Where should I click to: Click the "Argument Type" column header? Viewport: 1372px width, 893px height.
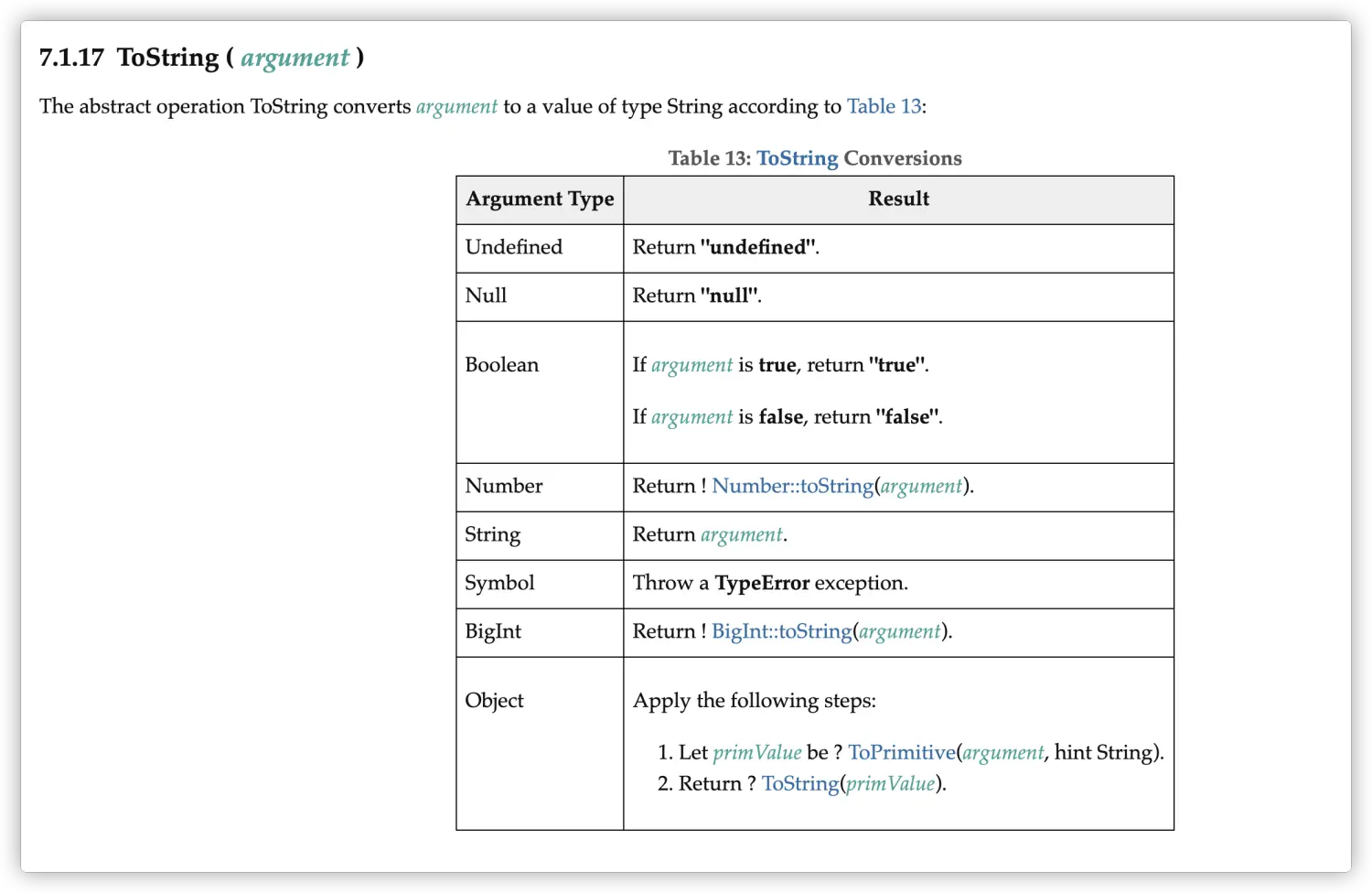(x=540, y=199)
